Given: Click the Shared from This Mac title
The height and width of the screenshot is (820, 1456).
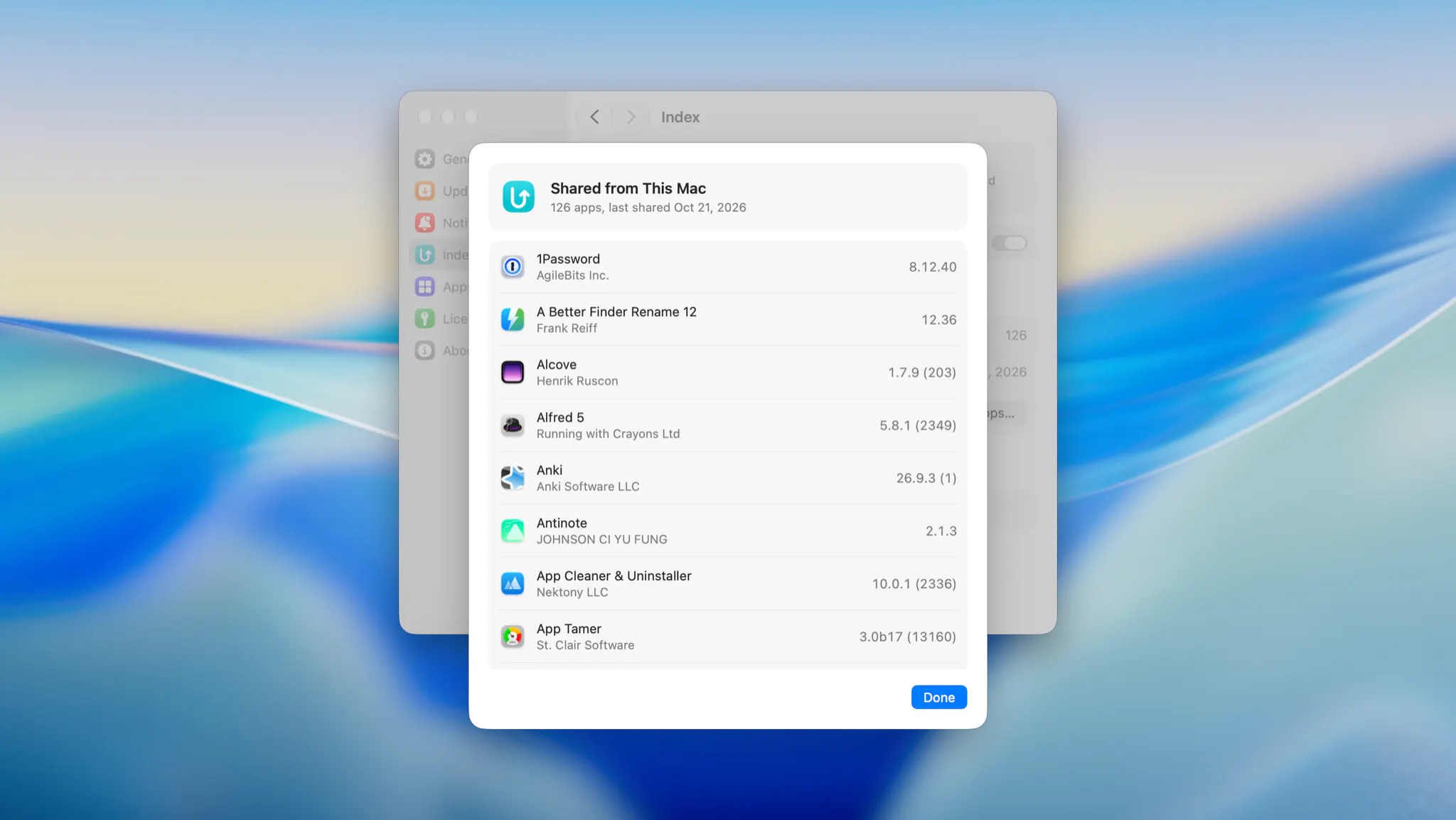Looking at the screenshot, I should click(628, 188).
